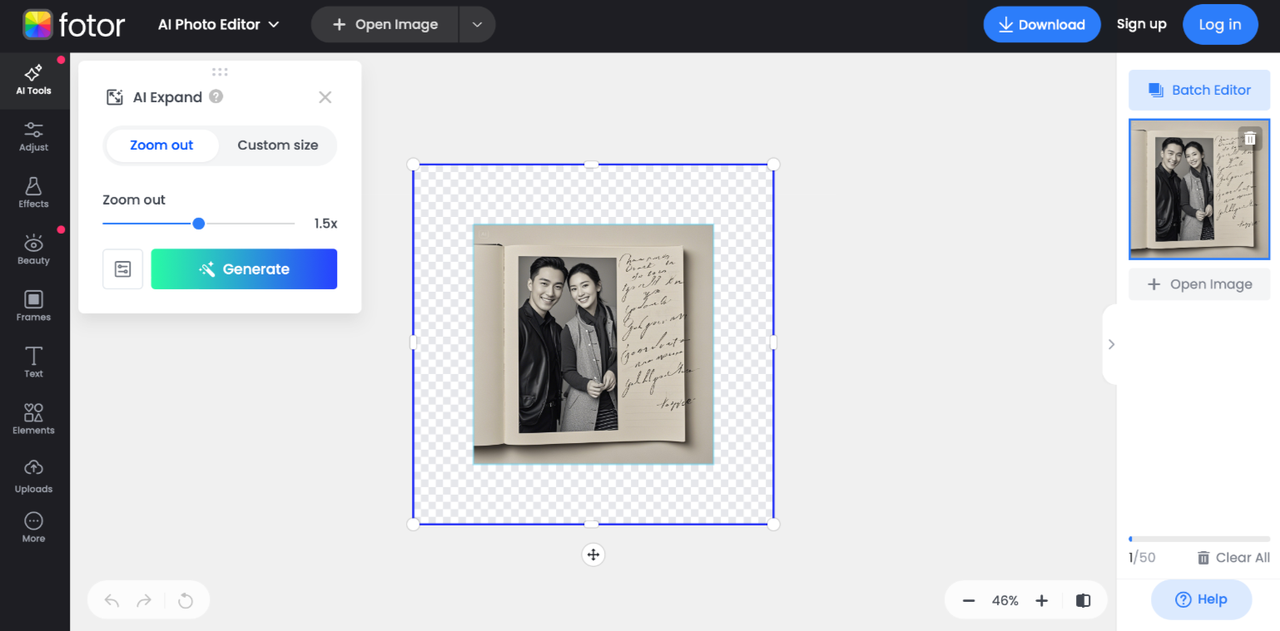The width and height of the screenshot is (1280, 631).
Task: Click the Log in button
Action: point(1220,25)
